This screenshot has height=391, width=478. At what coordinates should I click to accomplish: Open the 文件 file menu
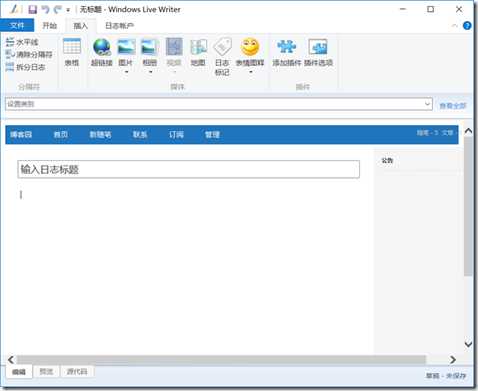[x=17, y=25]
